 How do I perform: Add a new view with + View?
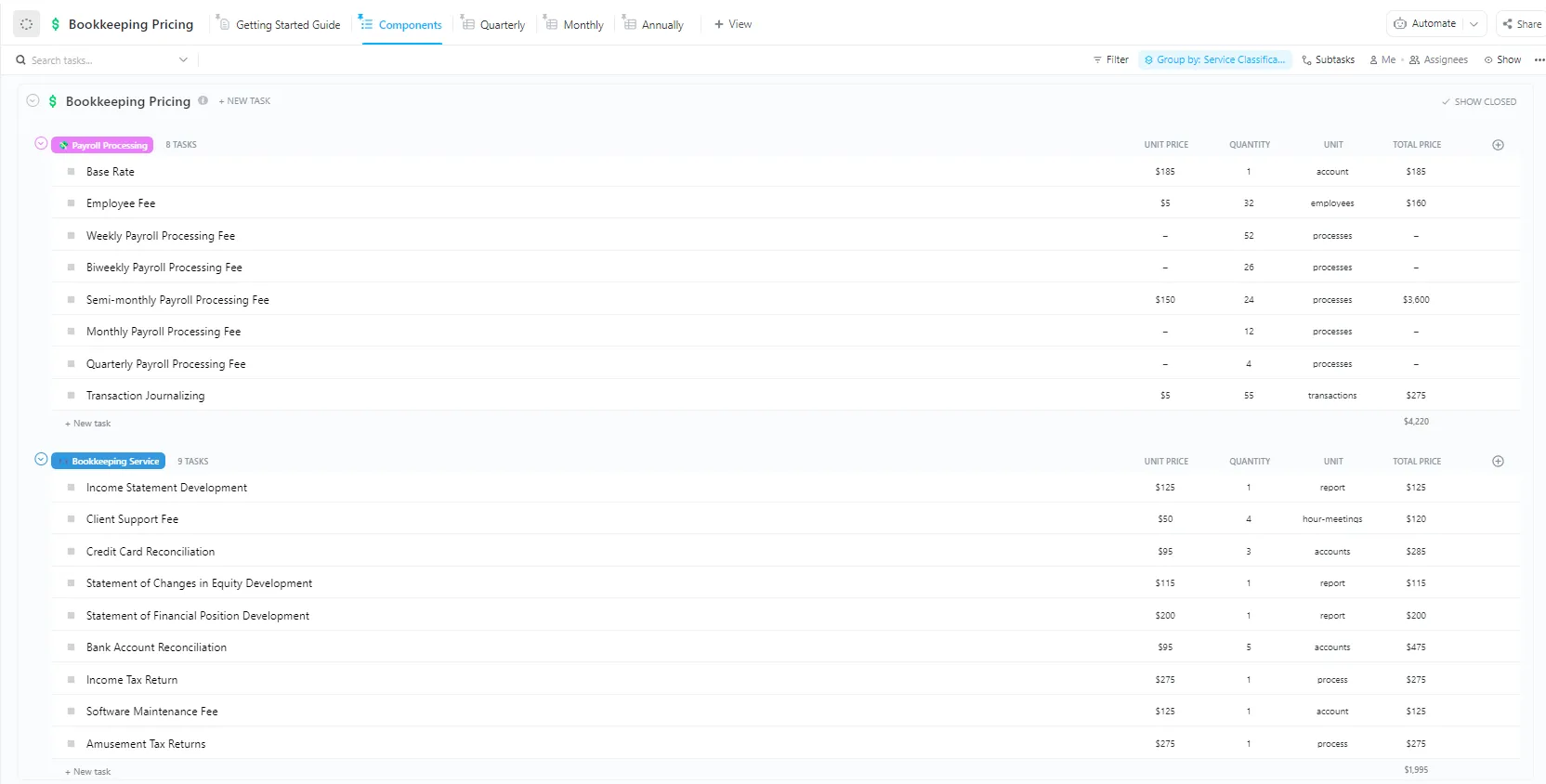point(733,24)
